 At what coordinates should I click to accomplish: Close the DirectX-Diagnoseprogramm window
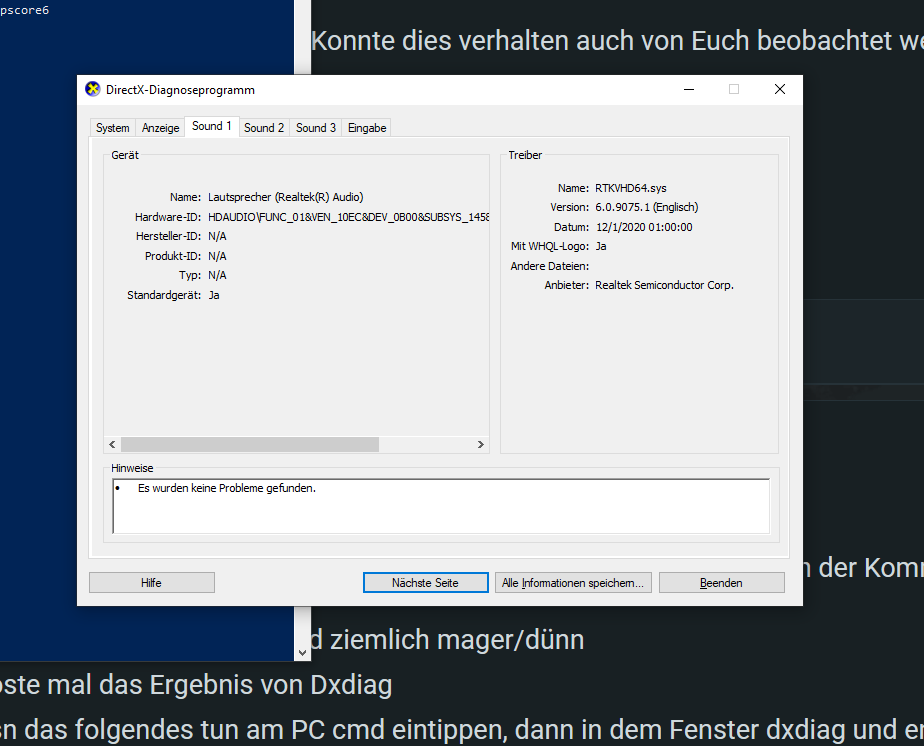click(x=779, y=89)
